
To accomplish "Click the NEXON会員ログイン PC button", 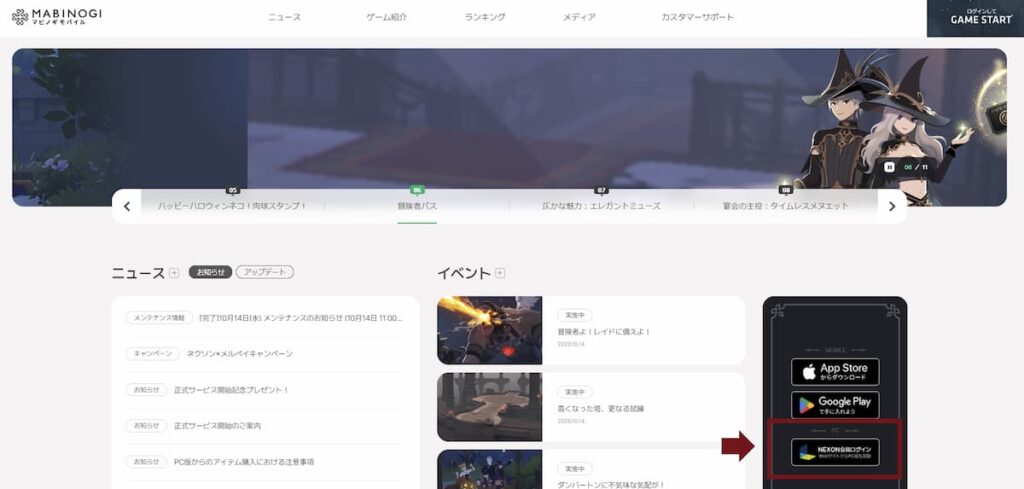I will (835, 452).
